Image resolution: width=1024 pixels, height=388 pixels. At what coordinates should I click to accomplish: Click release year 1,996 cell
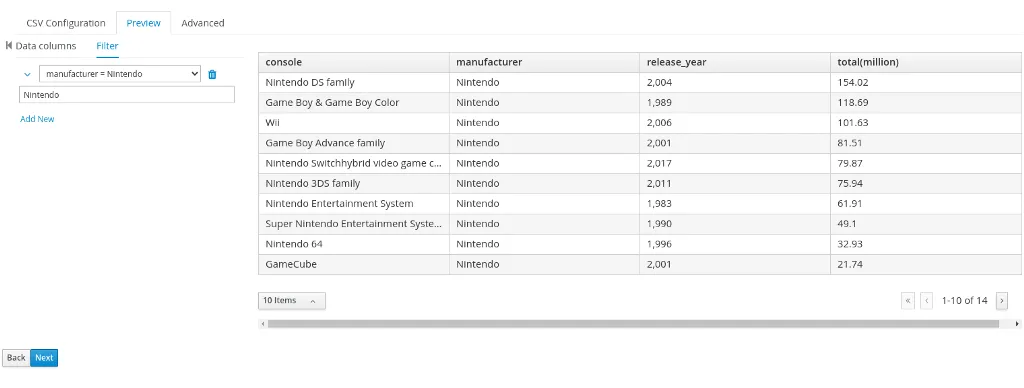pos(735,244)
